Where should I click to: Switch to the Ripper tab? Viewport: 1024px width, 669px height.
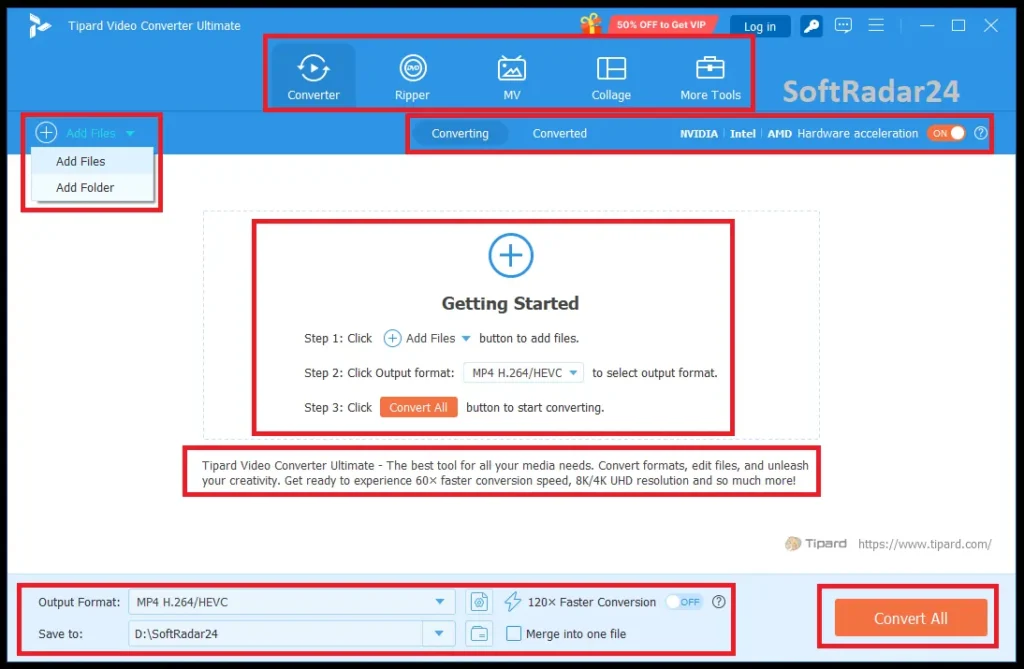point(412,76)
